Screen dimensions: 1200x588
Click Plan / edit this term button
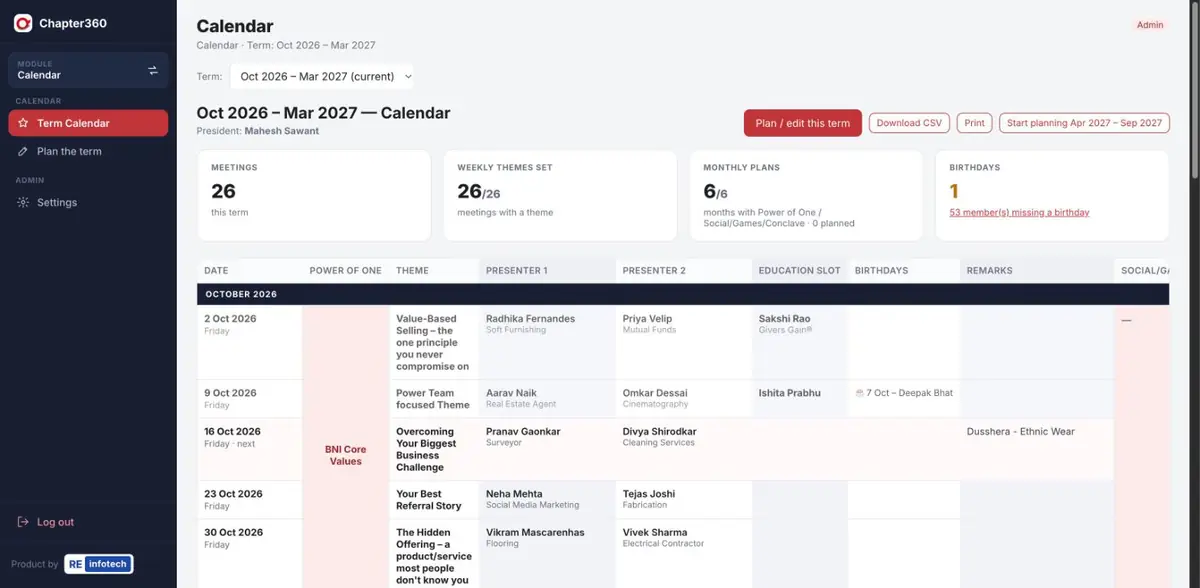pos(803,123)
